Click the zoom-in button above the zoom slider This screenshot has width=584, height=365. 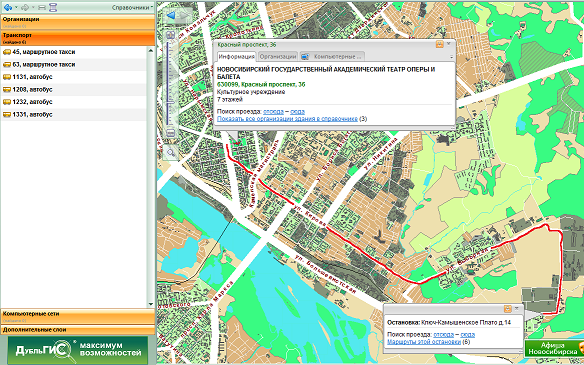(171, 36)
